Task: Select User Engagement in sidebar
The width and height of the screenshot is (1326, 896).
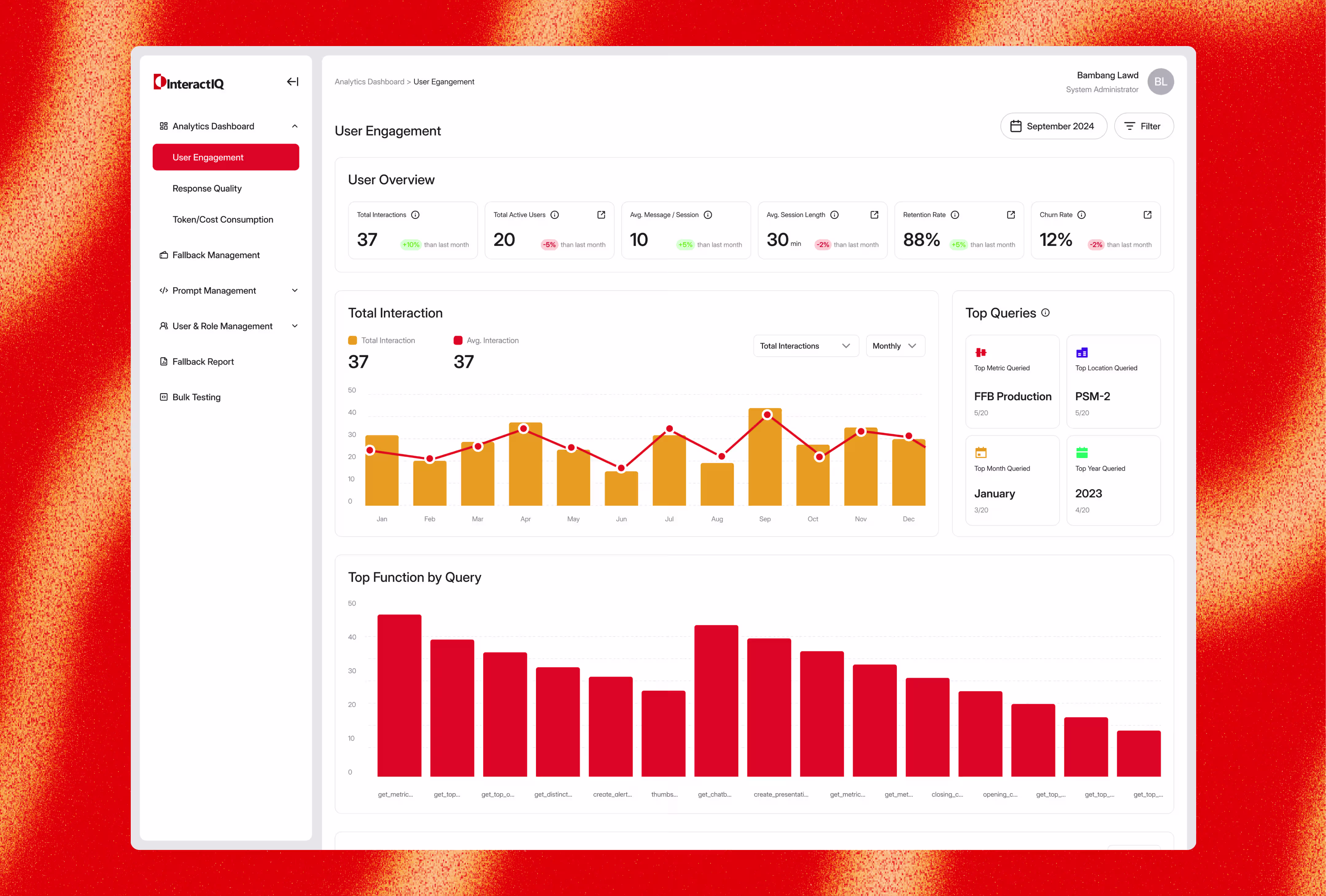Action: pos(226,157)
